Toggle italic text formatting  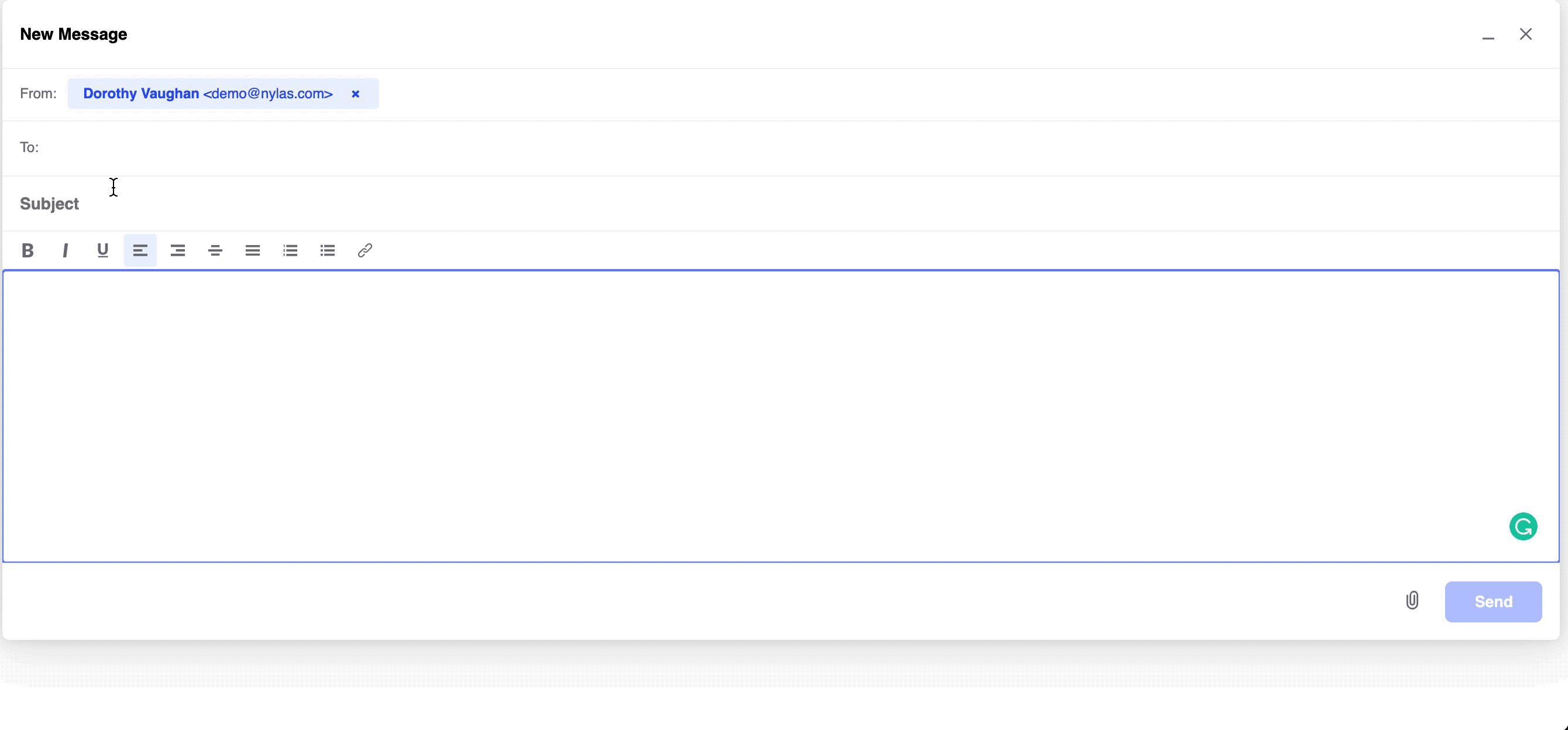[65, 250]
